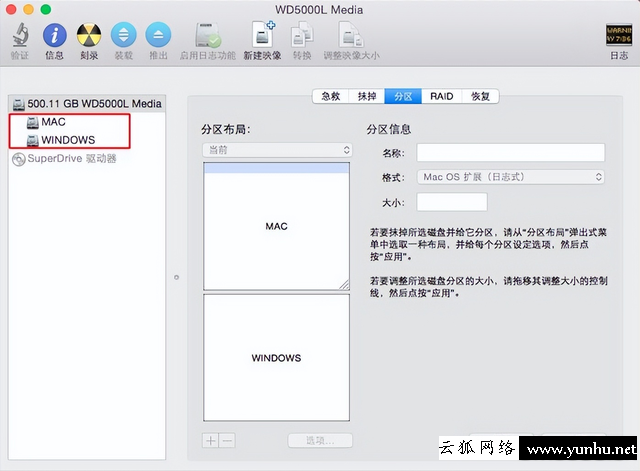This screenshot has width=640, height=471.
Task: Open the Log (日志) icon
Action: tap(619, 35)
